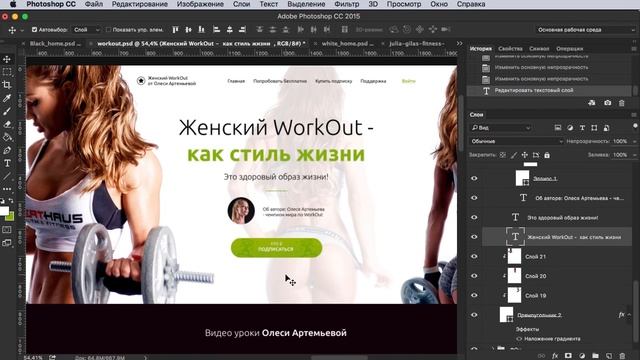Select the Line tool
The image size is (640, 360).
[x=7, y=176]
